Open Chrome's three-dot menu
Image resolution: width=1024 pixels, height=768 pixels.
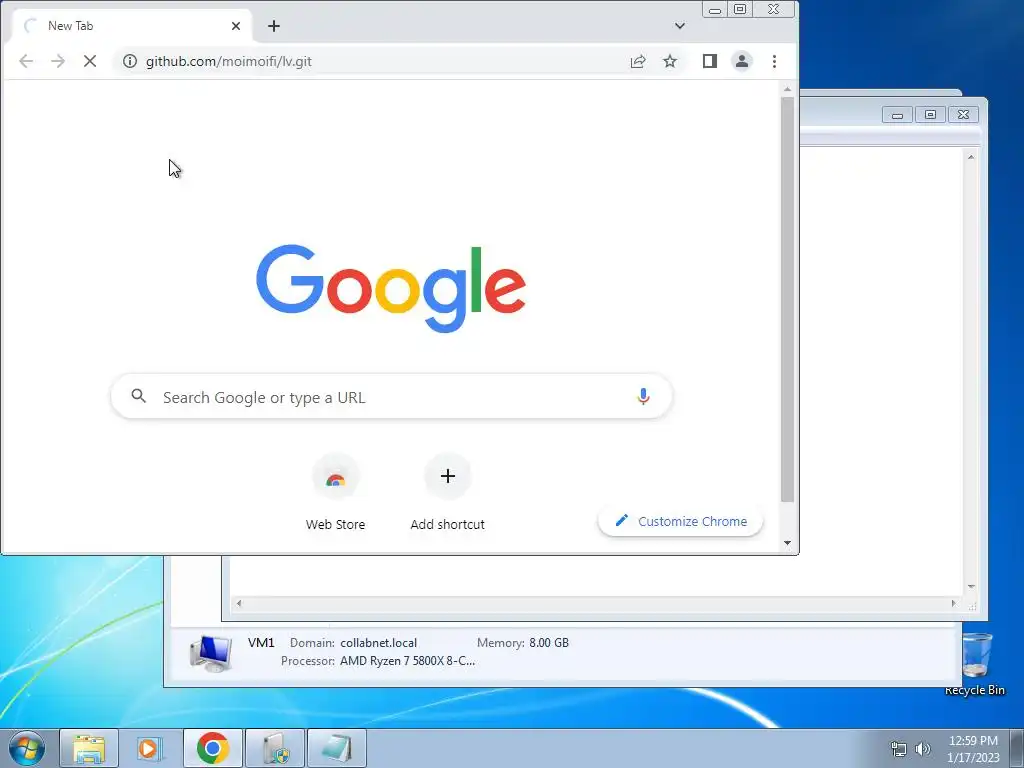coord(775,61)
